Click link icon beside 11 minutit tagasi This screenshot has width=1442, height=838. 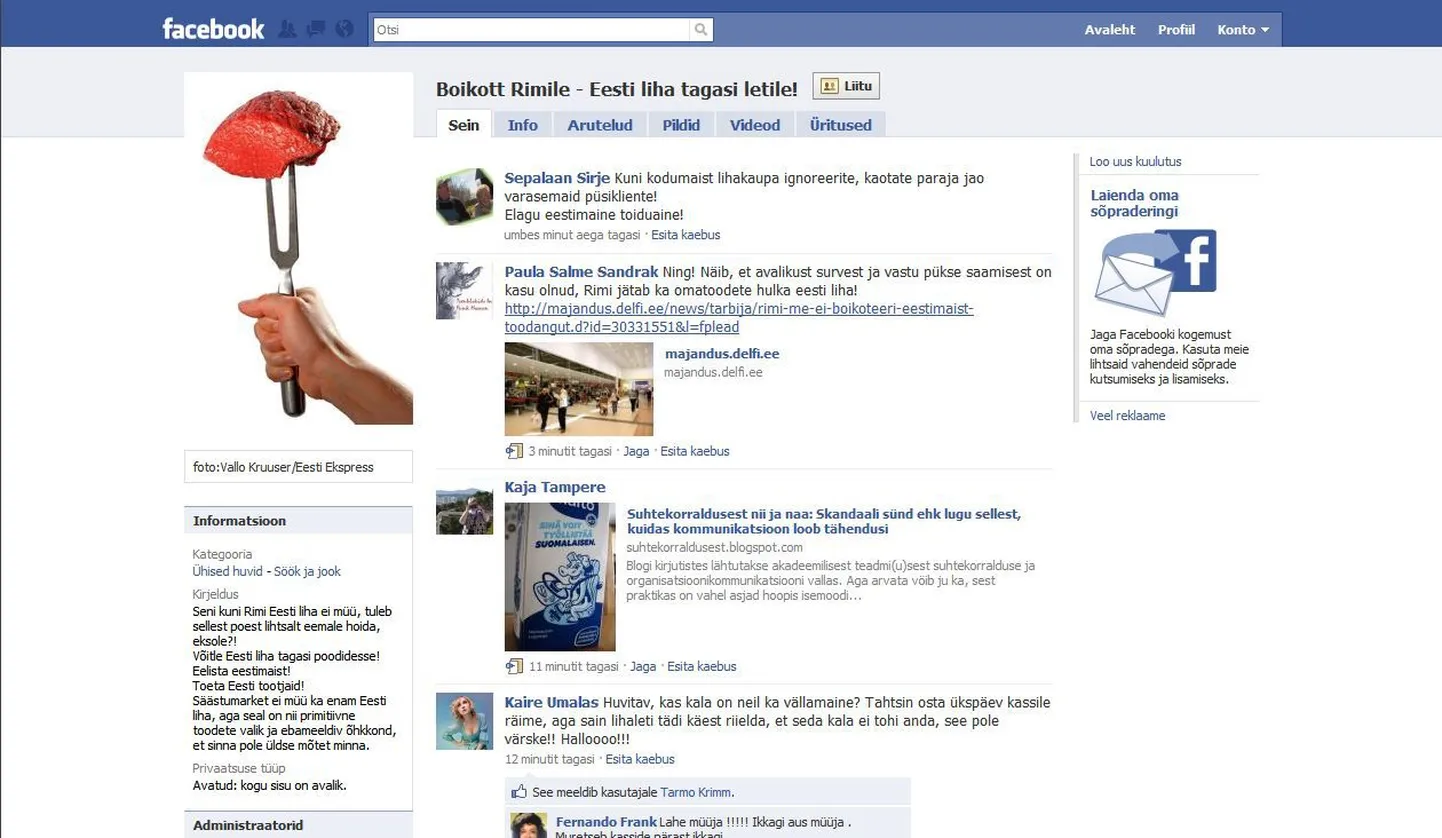click(x=514, y=666)
